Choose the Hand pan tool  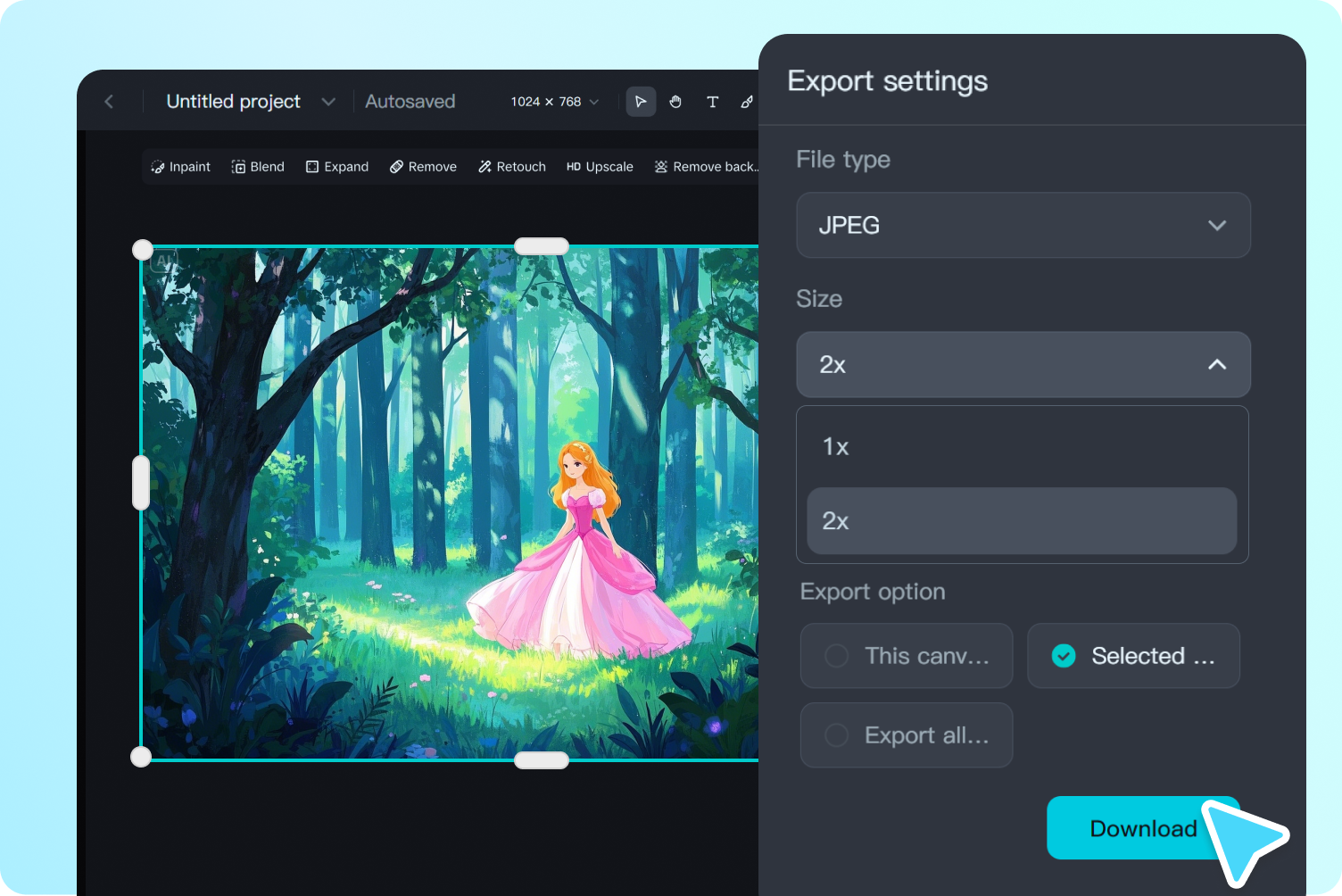pyautogui.click(x=675, y=102)
